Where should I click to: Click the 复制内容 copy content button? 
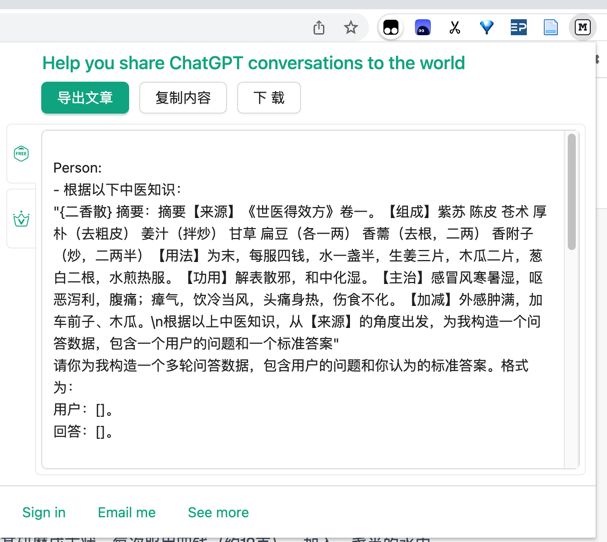[183, 98]
